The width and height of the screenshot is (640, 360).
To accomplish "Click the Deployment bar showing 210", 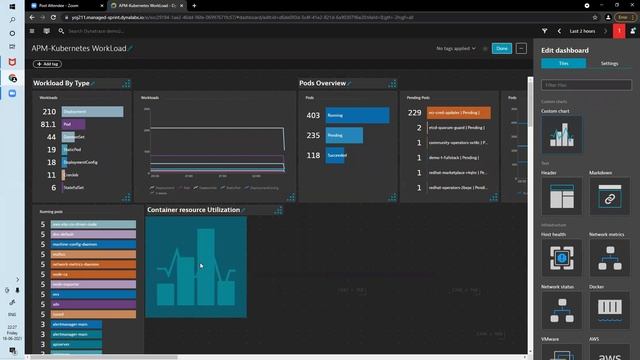I will pos(92,112).
